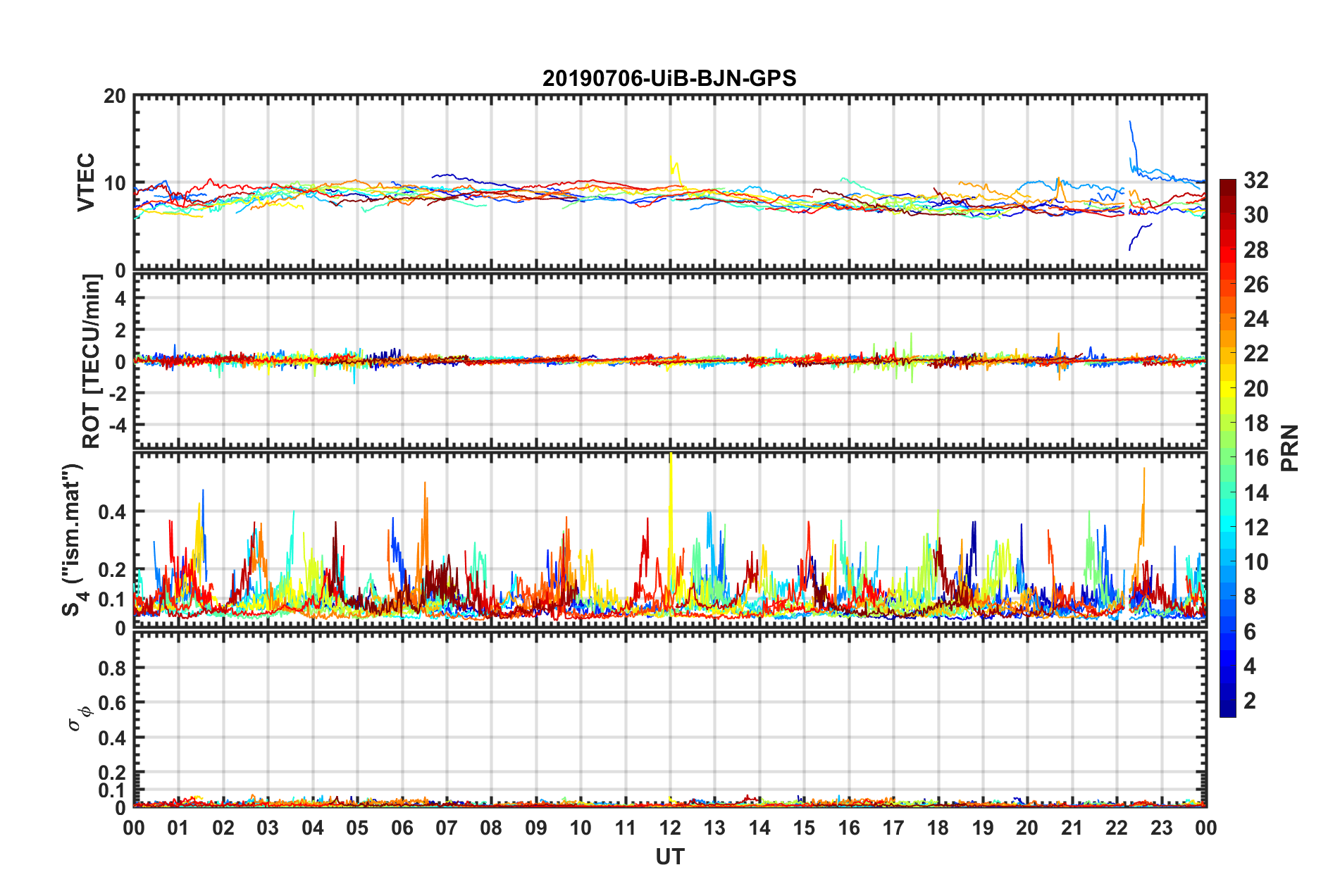This screenshot has height=896, width=1340.
Task: Click the sigma phi axis label
Action: click(x=79, y=718)
